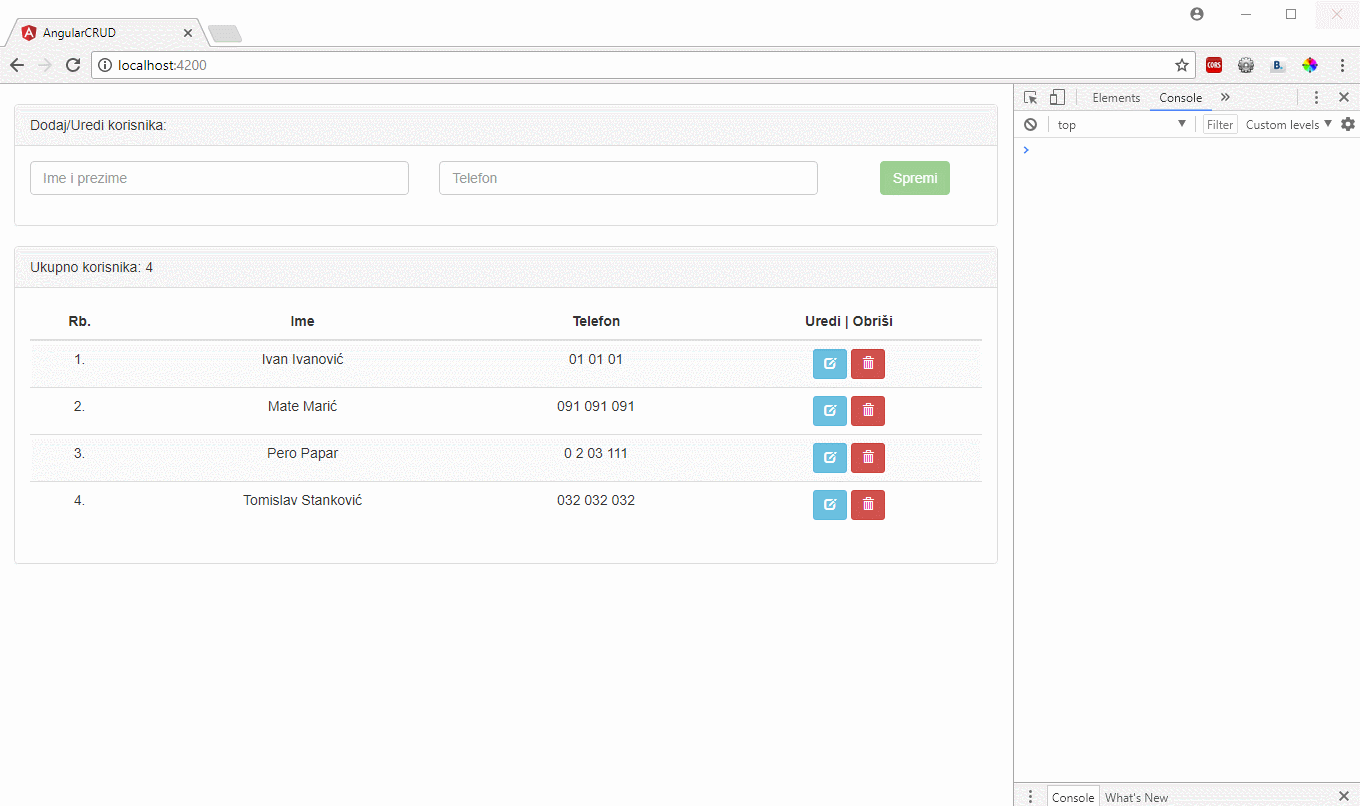
Task: Open the 'top' JavaScript context dropdown
Action: [1121, 125]
